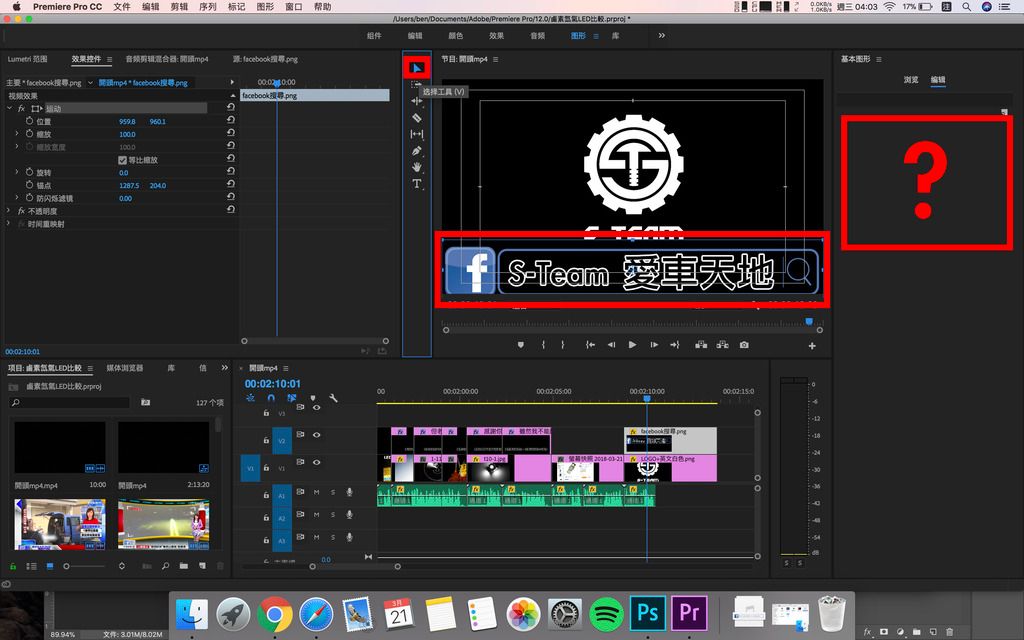The image size is (1024, 640).
Task: Expand the Rotation (旋转) parameter
Action: [17, 172]
